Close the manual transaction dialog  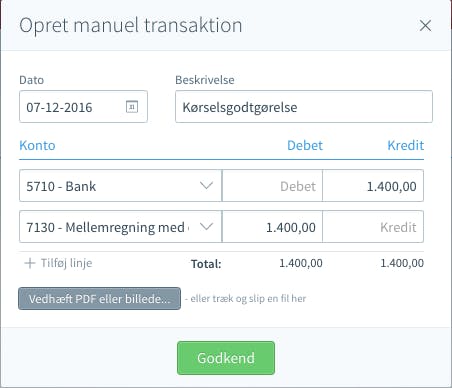click(425, 25)
